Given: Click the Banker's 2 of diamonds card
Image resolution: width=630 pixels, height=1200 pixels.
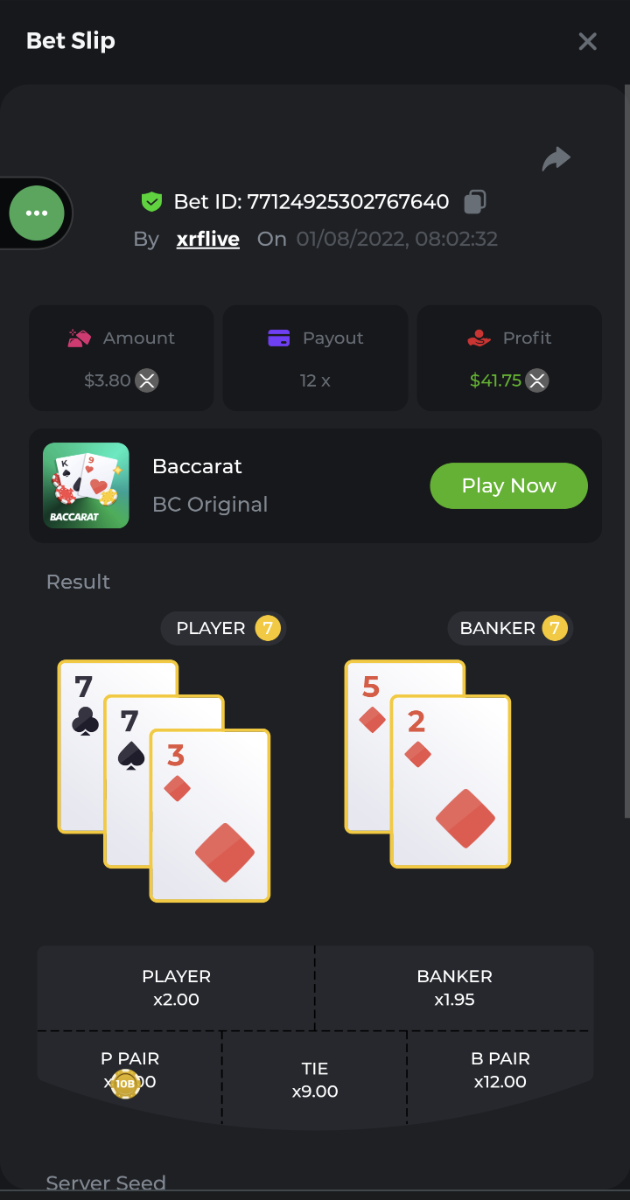Looking at the screenshot, I should coord(451,782).
